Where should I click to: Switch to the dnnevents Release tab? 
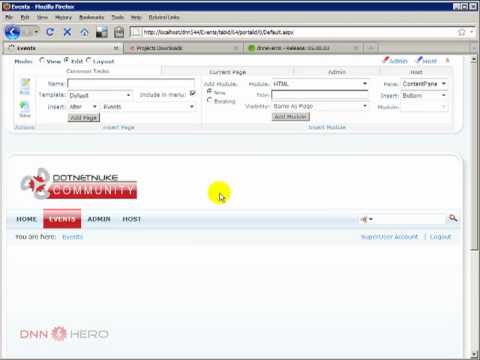(x=303, y=48)
